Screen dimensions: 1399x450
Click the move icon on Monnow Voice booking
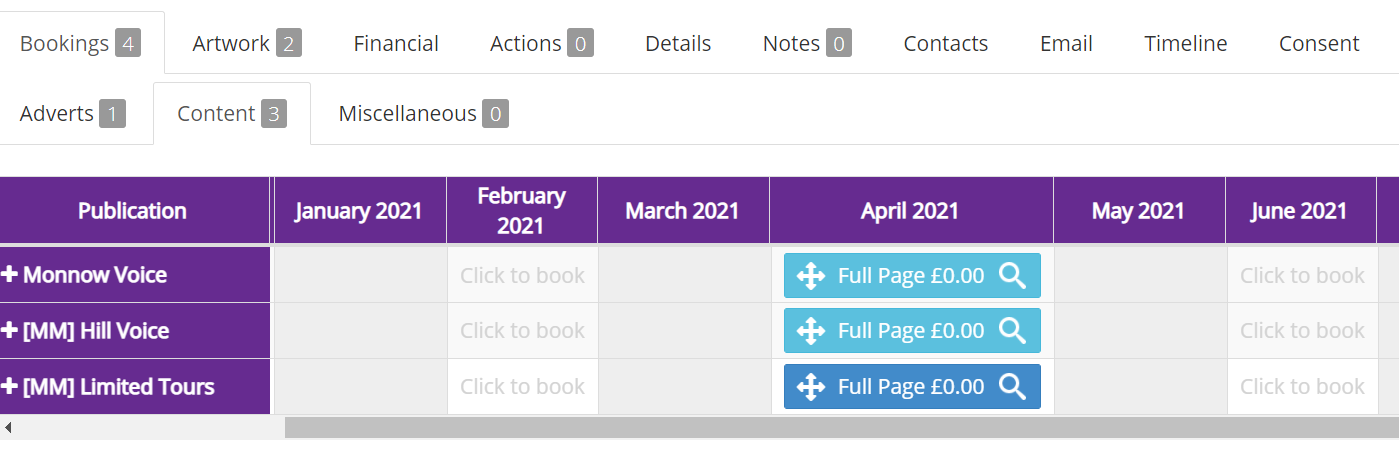pyautogui.click(x=811, y=276)
